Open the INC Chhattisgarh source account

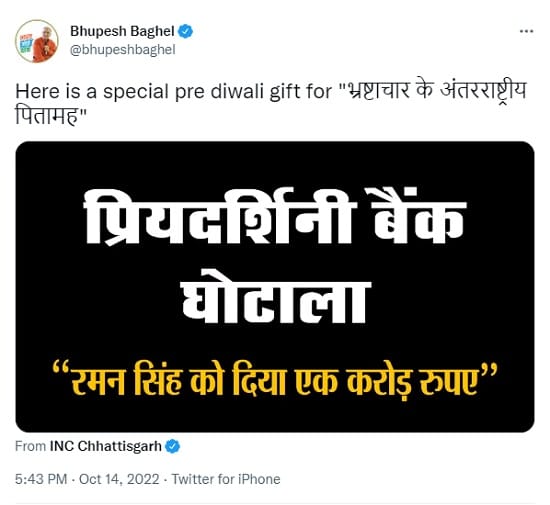click(106, 446)
